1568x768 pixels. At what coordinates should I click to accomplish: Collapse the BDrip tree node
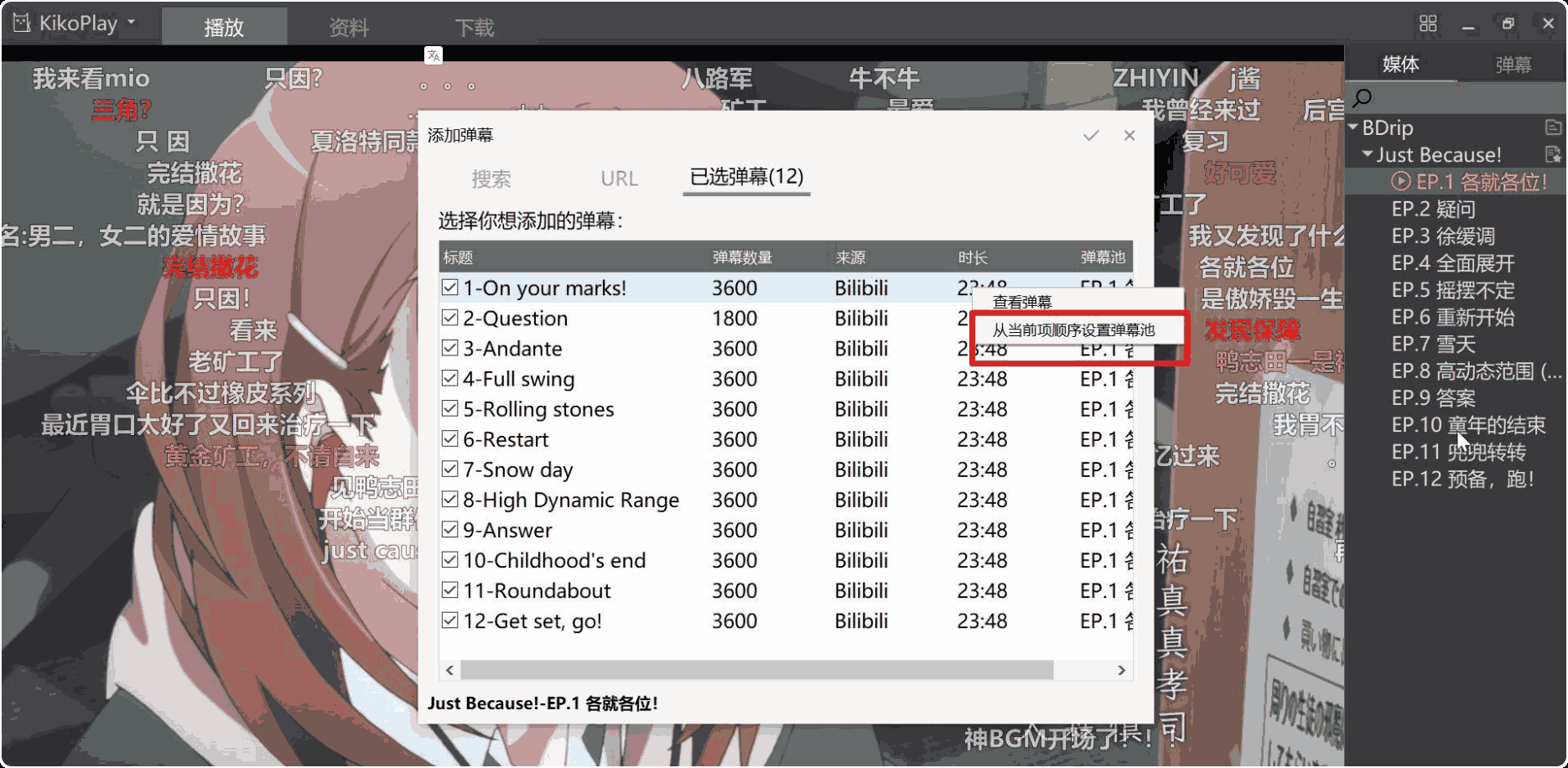point(1353,127)
